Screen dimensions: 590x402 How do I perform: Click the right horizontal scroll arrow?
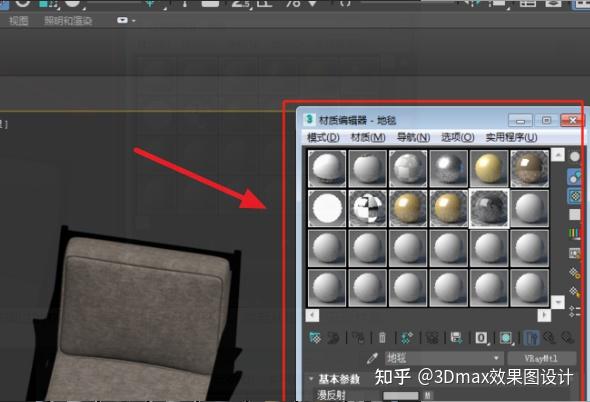pos(544,315)
